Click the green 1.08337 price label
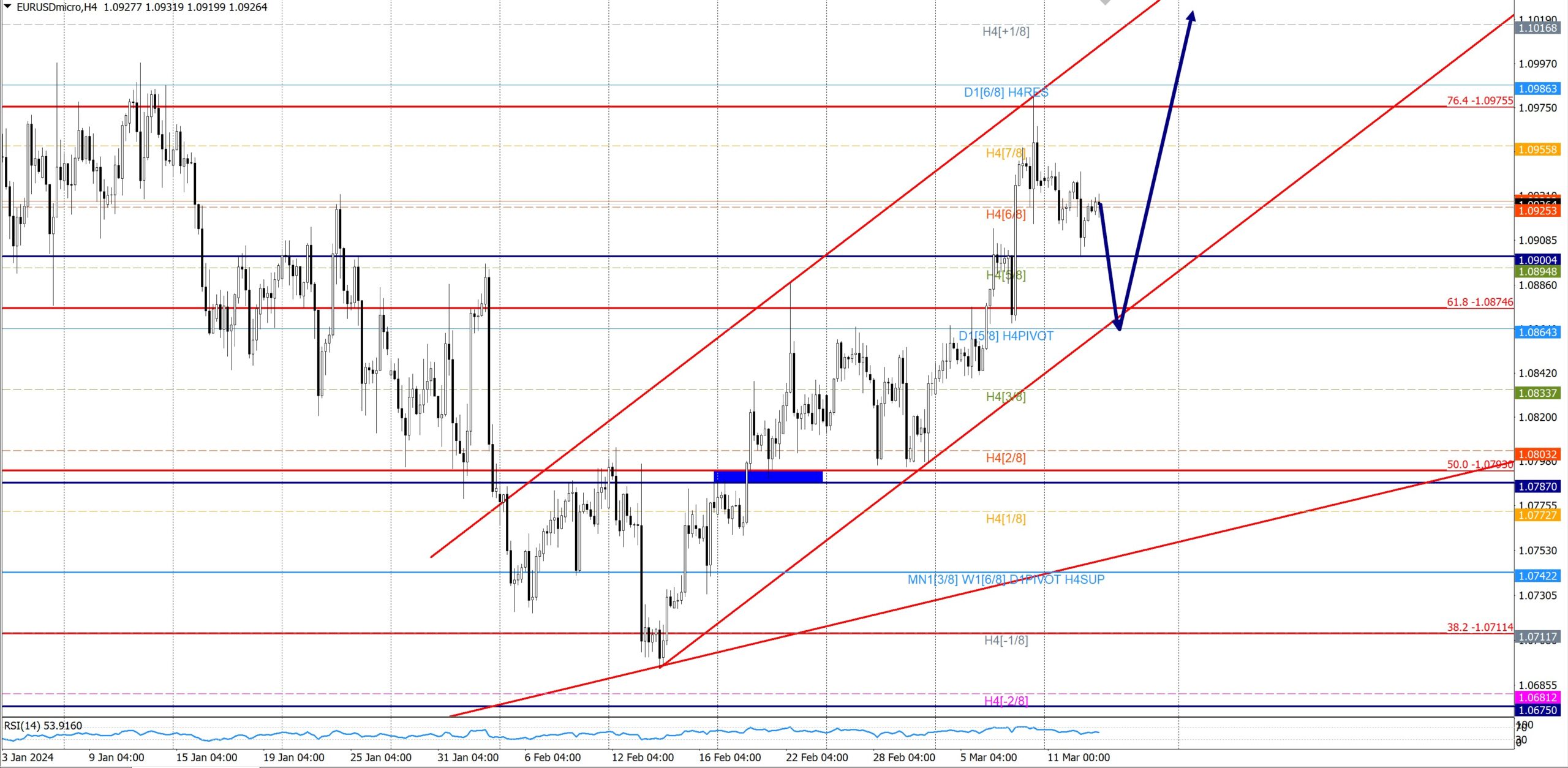This screenshot has height=768, width=1568. [1538, 393]
